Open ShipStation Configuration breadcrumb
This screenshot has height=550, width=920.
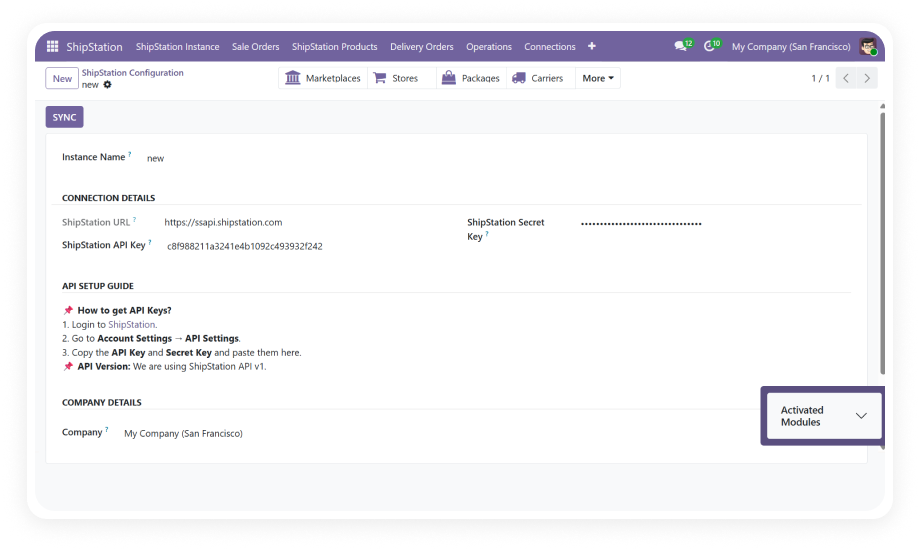[133, 73]
